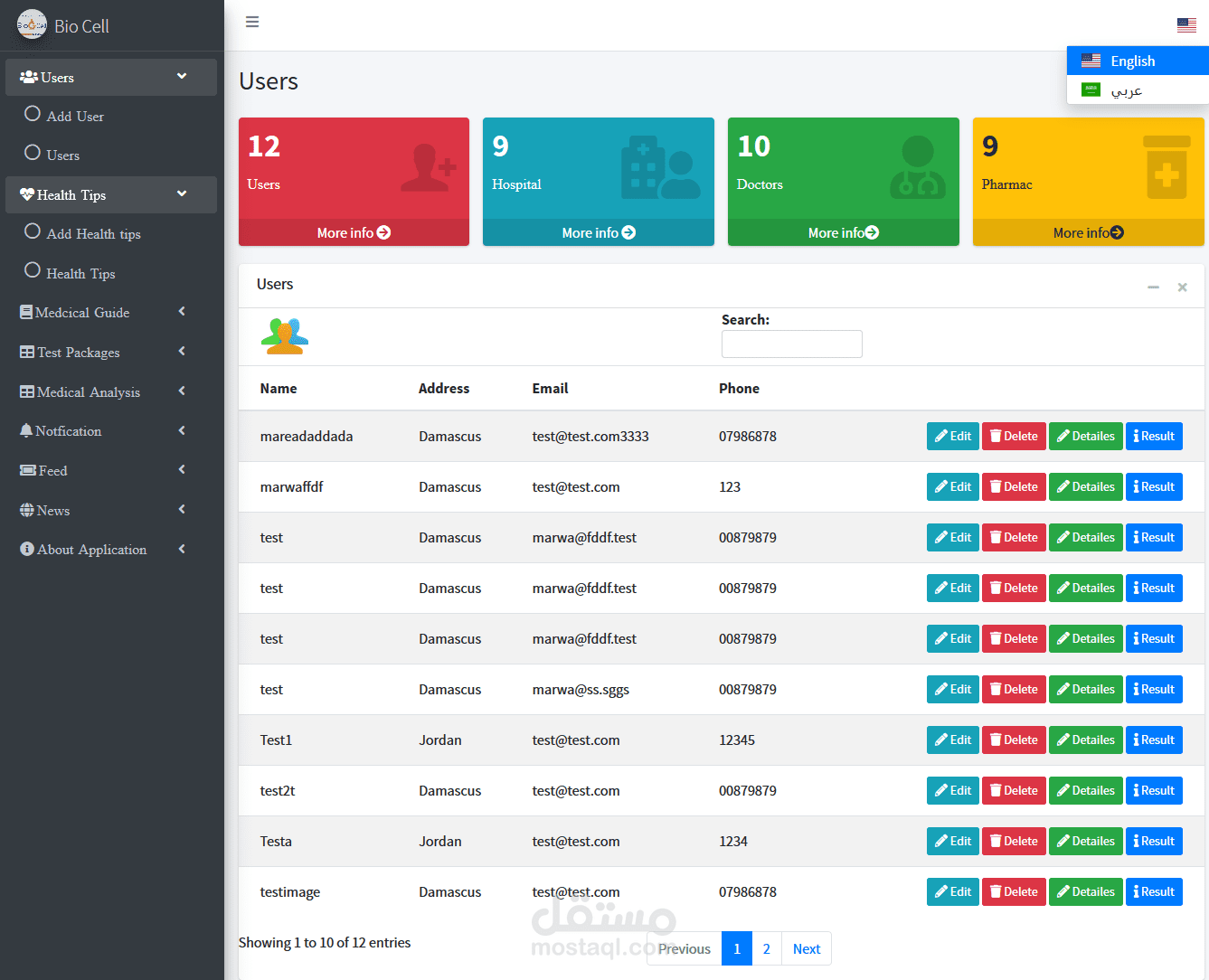Image resolution: width=1209 pixels, height=980 pixels.
Task: Click the colorful users group icon
Action: tap(285, 336)
